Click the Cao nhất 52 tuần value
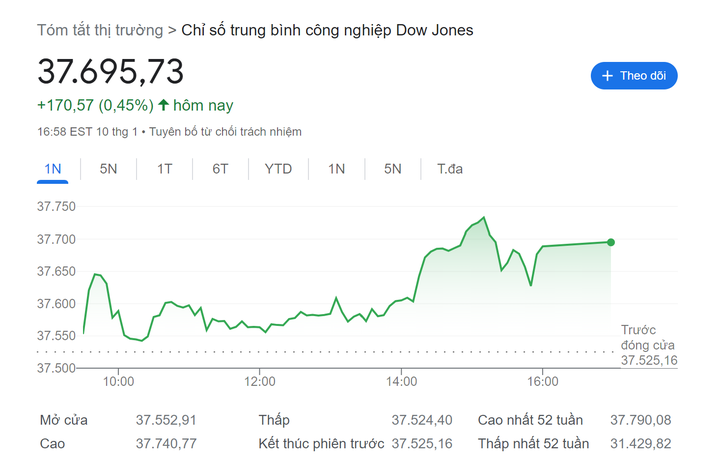Image resolution: width=720 pixels, height=465 pixels. pos(640,420)
